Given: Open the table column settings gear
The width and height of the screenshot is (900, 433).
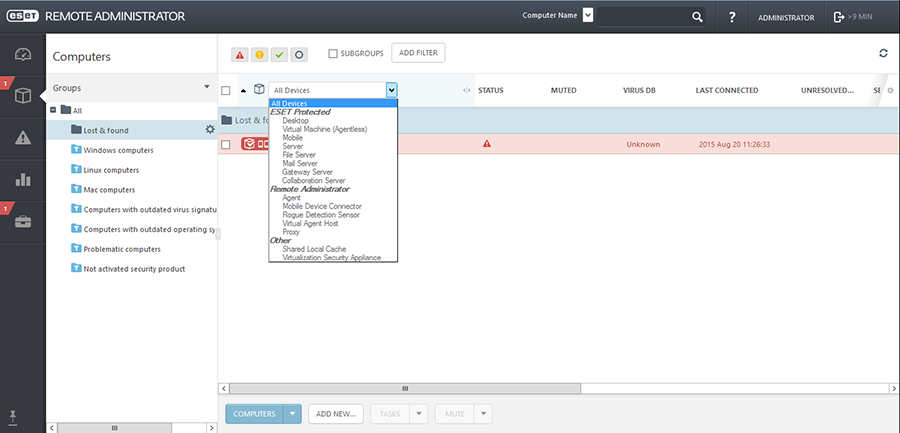Looking at the screenshot, I should [890, 91].
